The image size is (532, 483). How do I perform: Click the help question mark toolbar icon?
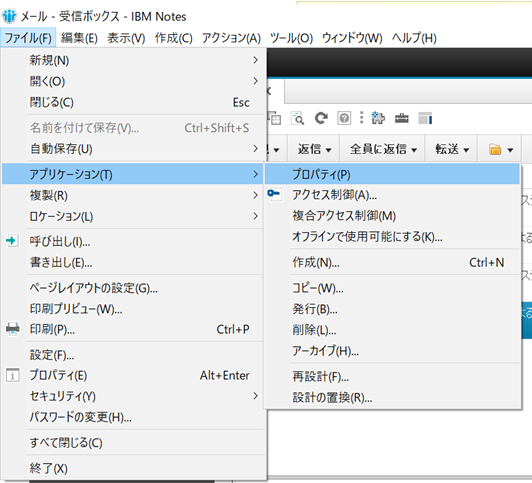(344, 118)
